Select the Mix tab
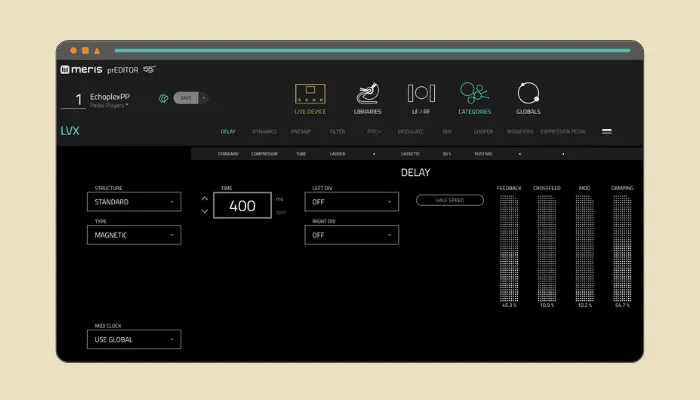700x400 pixels. coord(447,132)
